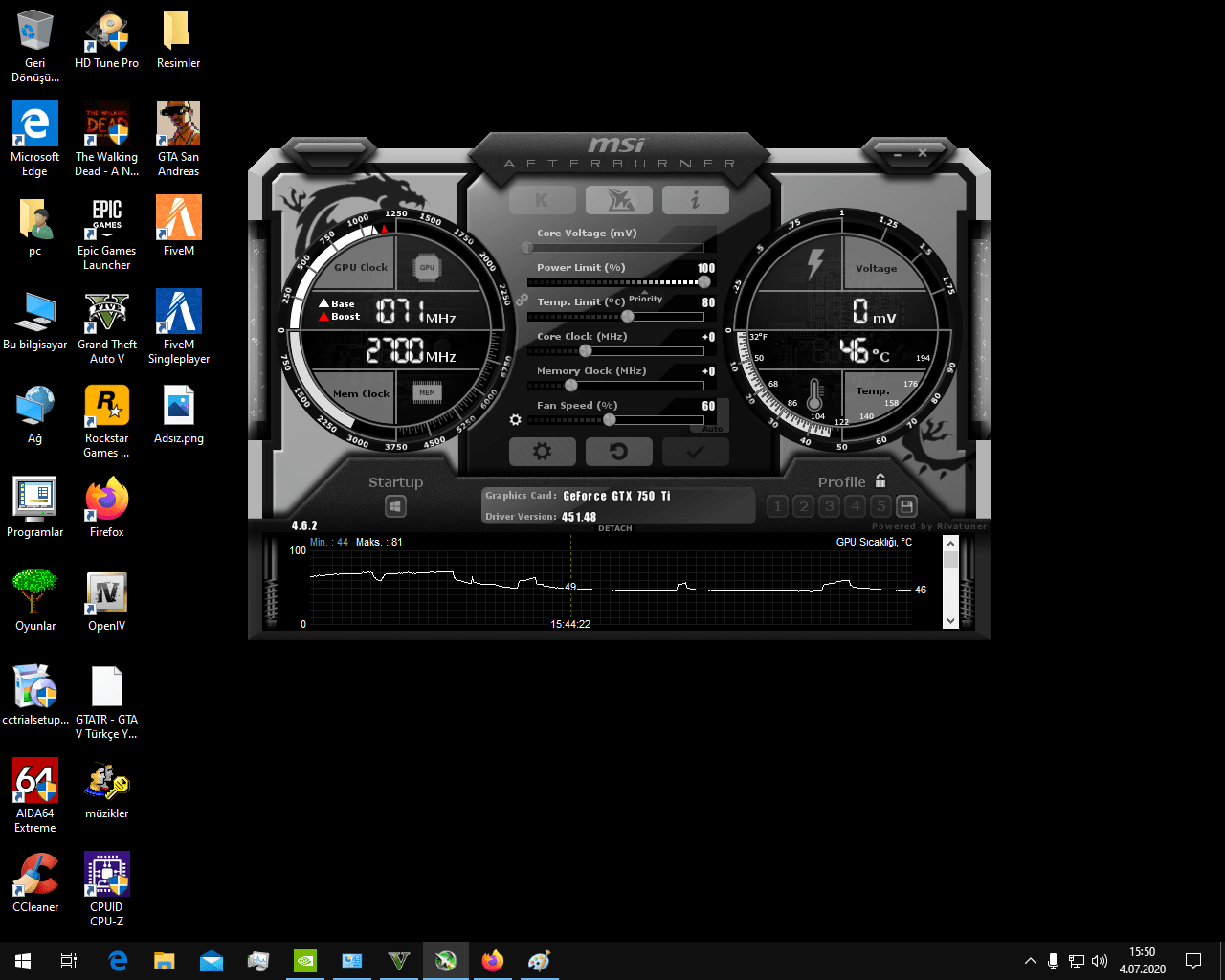Viewport: 1225px width, 980px height.
Task: Select the CCleaner desktop shortcut
Action: click(x=35, y=883)
